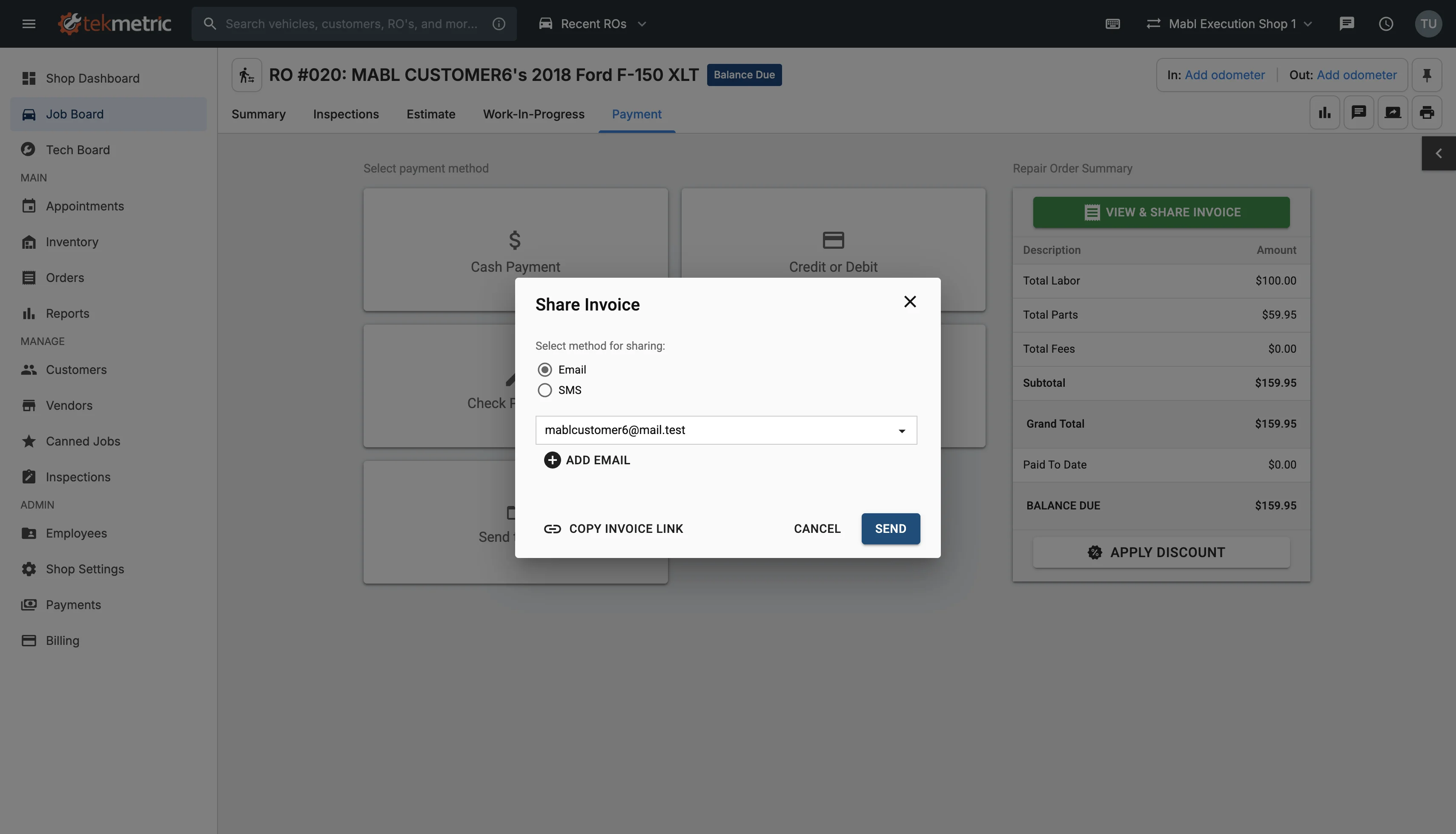The image size is (1456, 834).
Task: Click the Add Email plus icon
Action: [552, 460]
